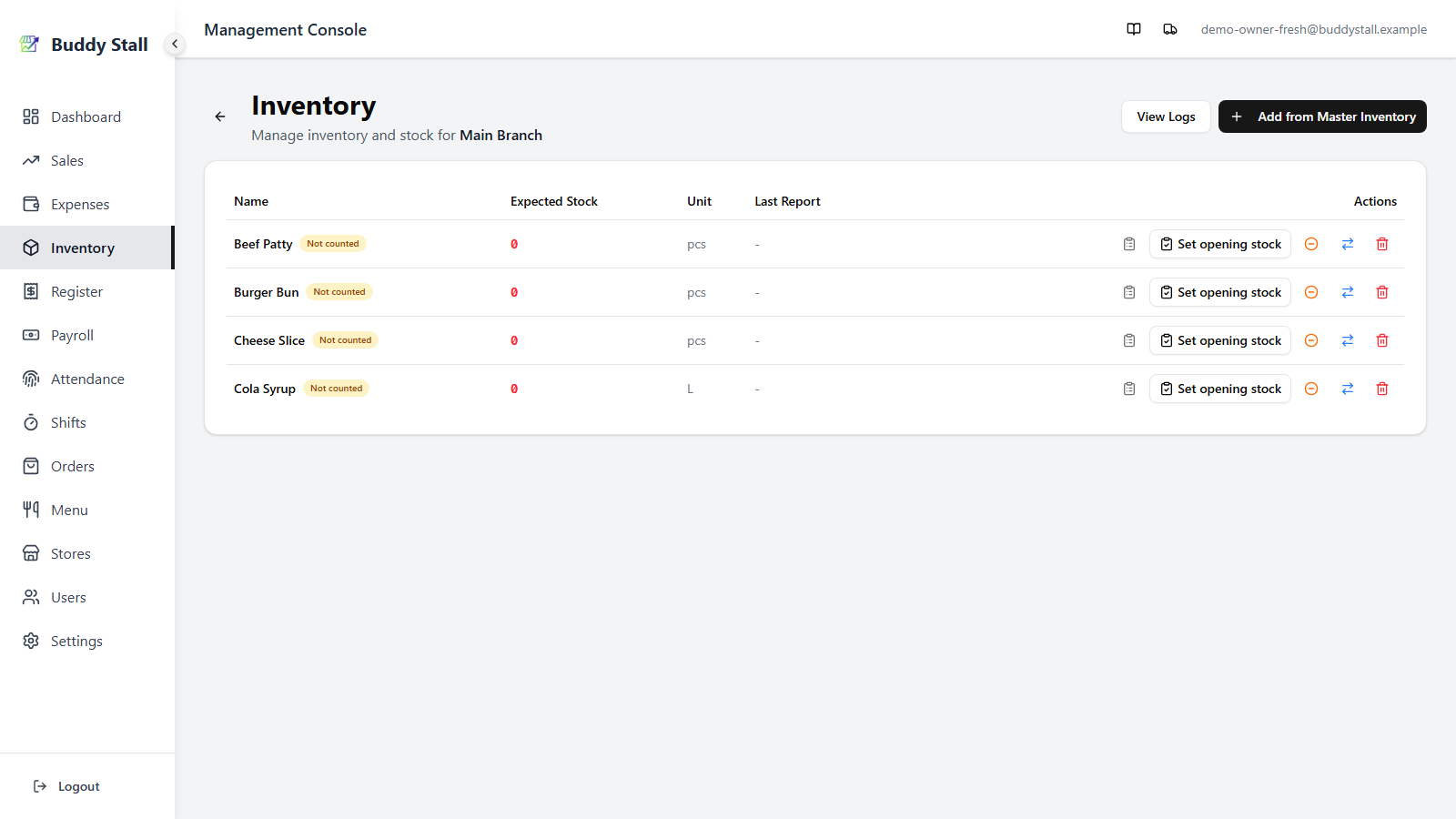The image size is (1456, 819).
Task: Open the Register page
Action: pyautogui.click(x=86, y=291)
